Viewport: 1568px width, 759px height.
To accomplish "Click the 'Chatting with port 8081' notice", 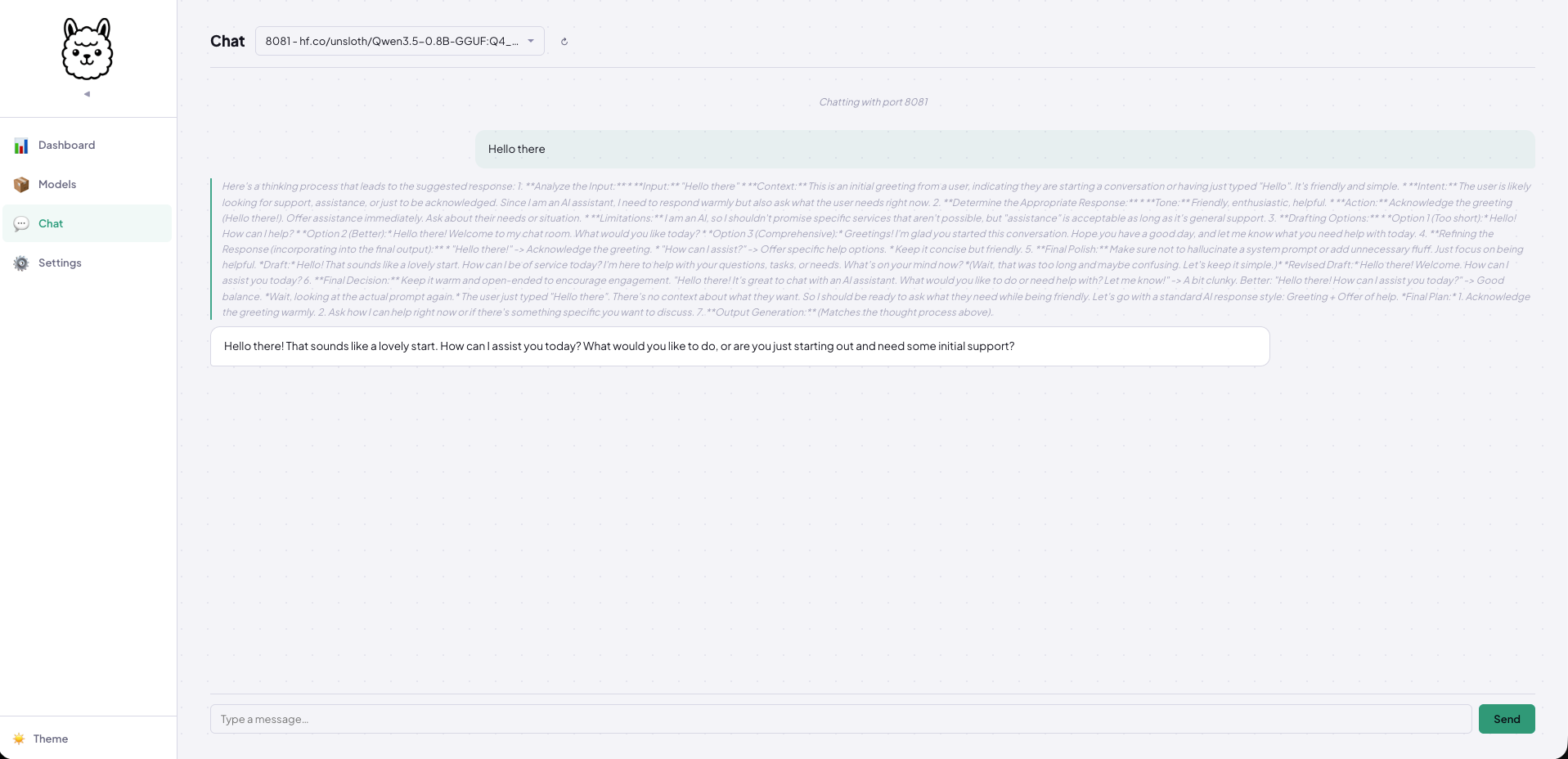I will pos(873,102).
